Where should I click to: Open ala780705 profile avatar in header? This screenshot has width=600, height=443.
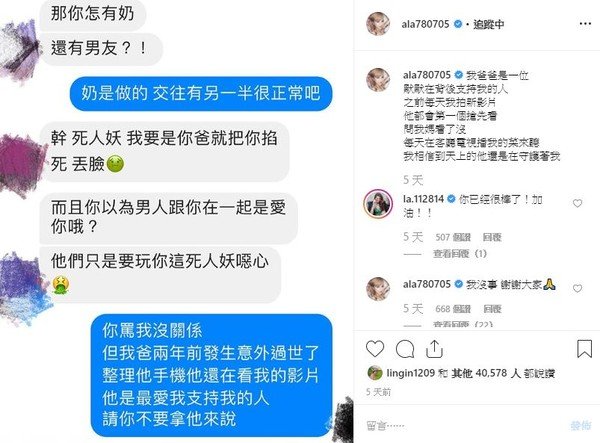[378, 24]
